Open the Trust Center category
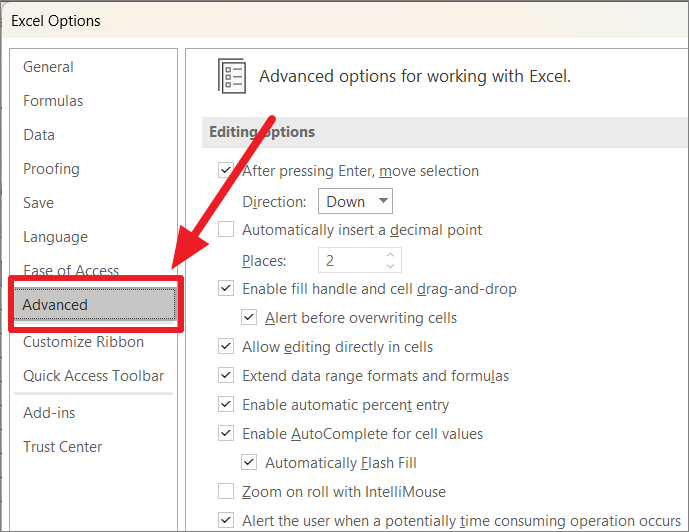 pyautogui.click(x=62, y=447)
